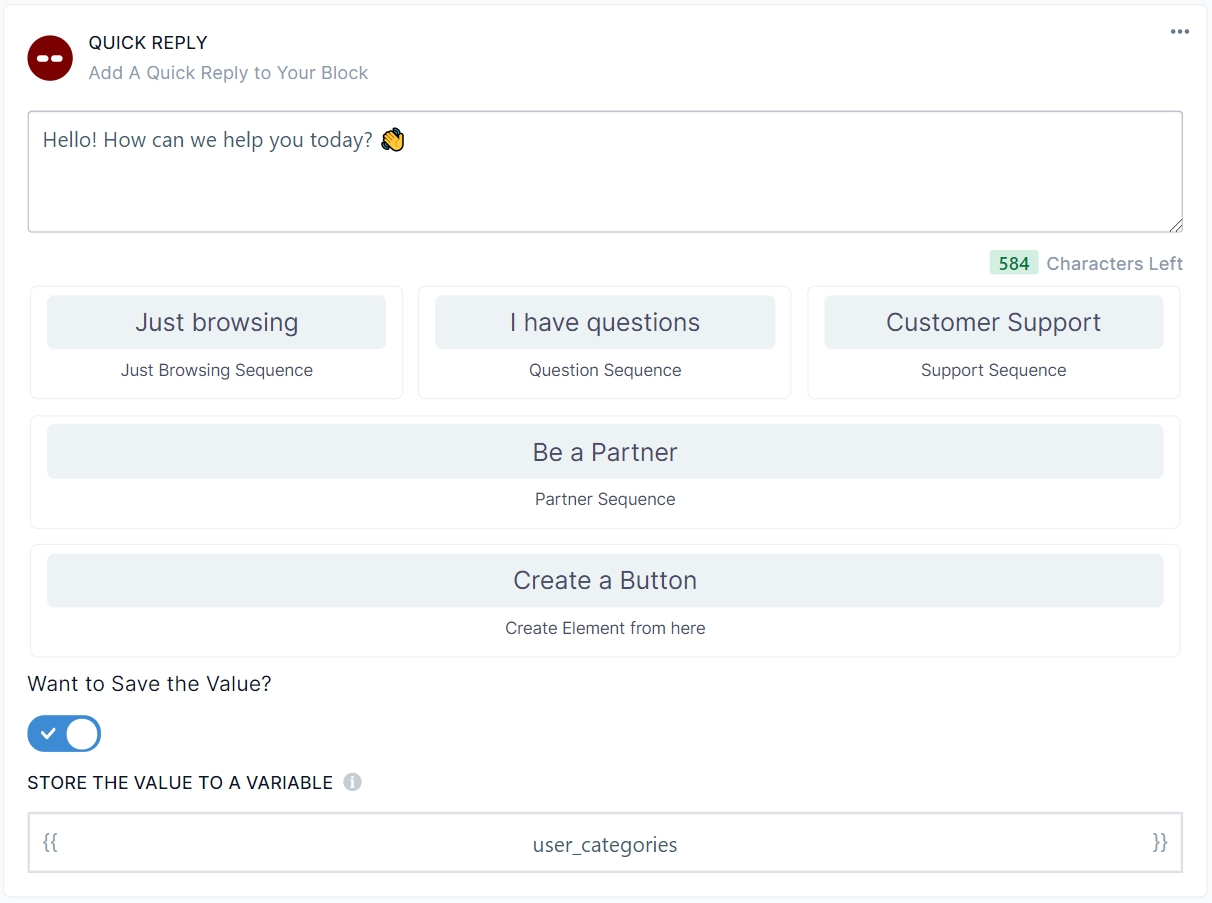Select the Customer Support quick reply button
The width and height of the screenshot is (1212, 903).
[x=993, y=322]
